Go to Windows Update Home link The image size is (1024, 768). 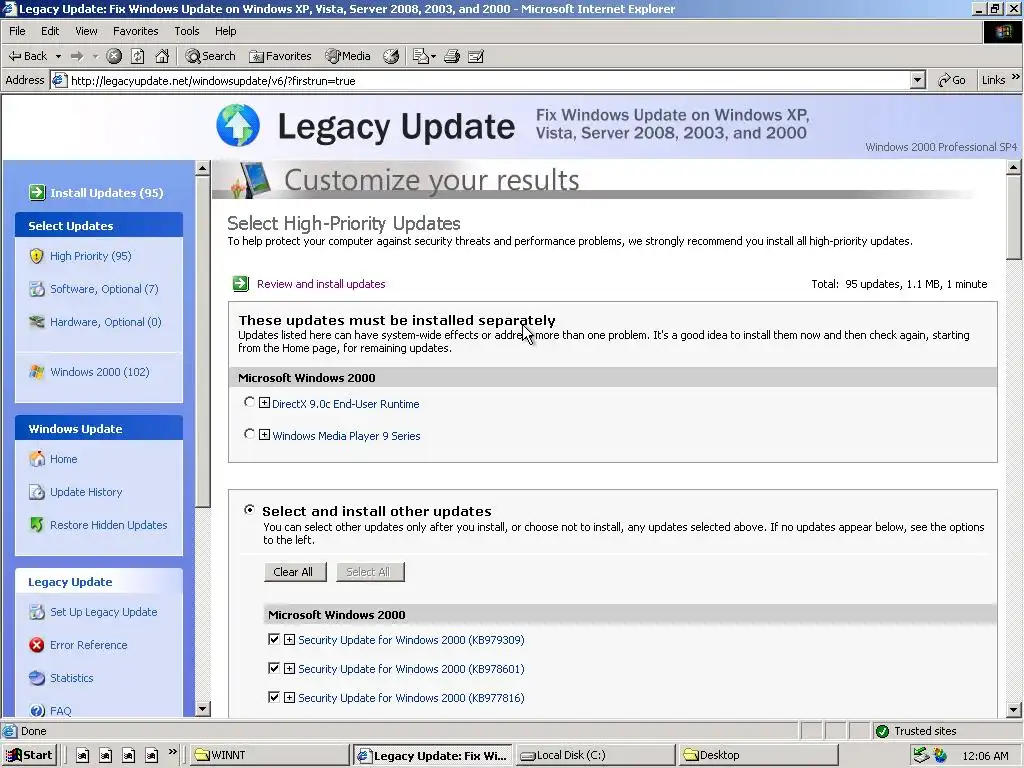coord(63,459)
